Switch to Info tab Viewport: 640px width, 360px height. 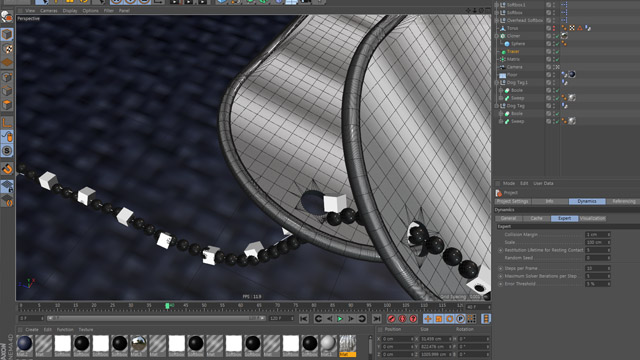(x=549, y=201)
